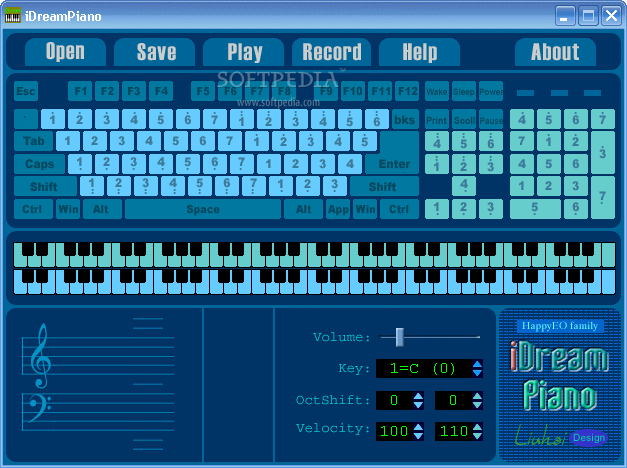Viewport: 627px width, 468px height.
Task: Click the Print virtual key
Action: [436, 119]
